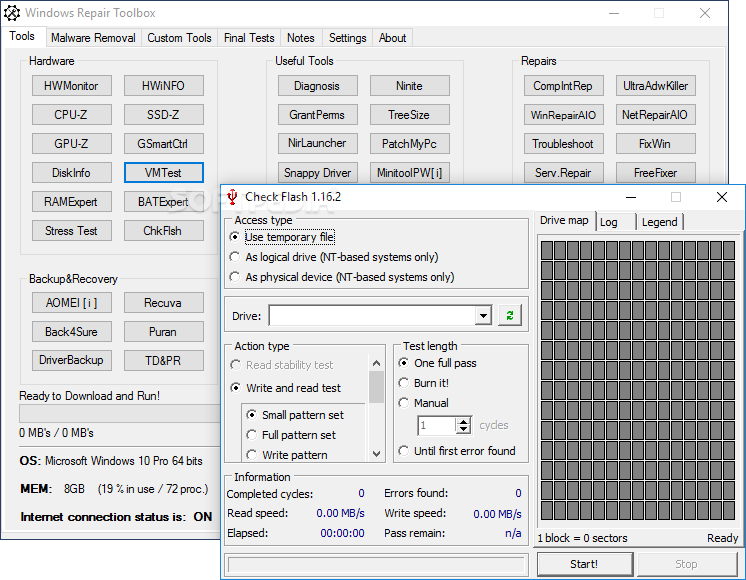The width and height of the screenshot is (746, 580).
Task: Click the Back4Sure button
Action: (72, 332)
